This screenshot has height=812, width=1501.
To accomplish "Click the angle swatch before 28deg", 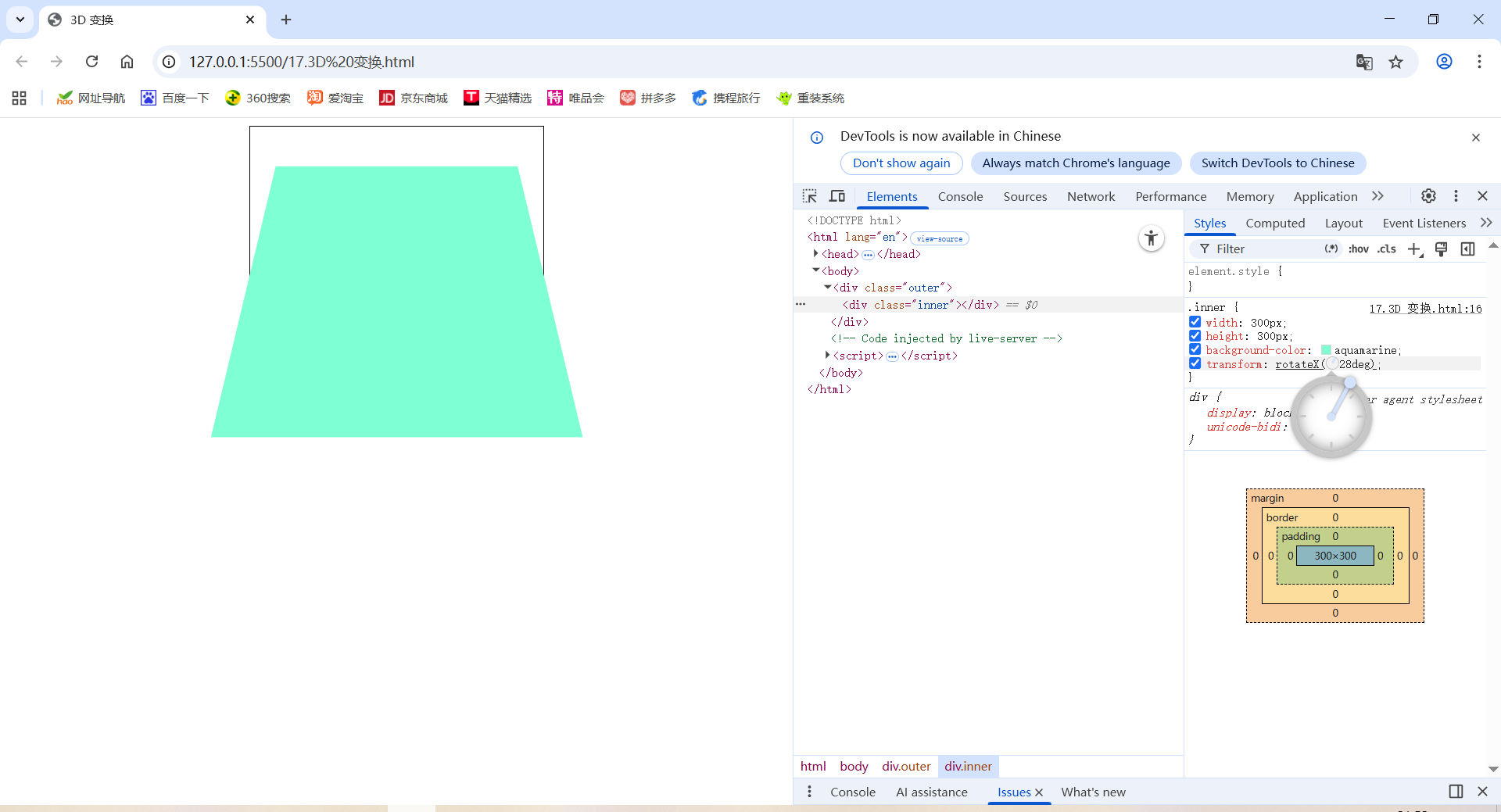I will 1331,364.
